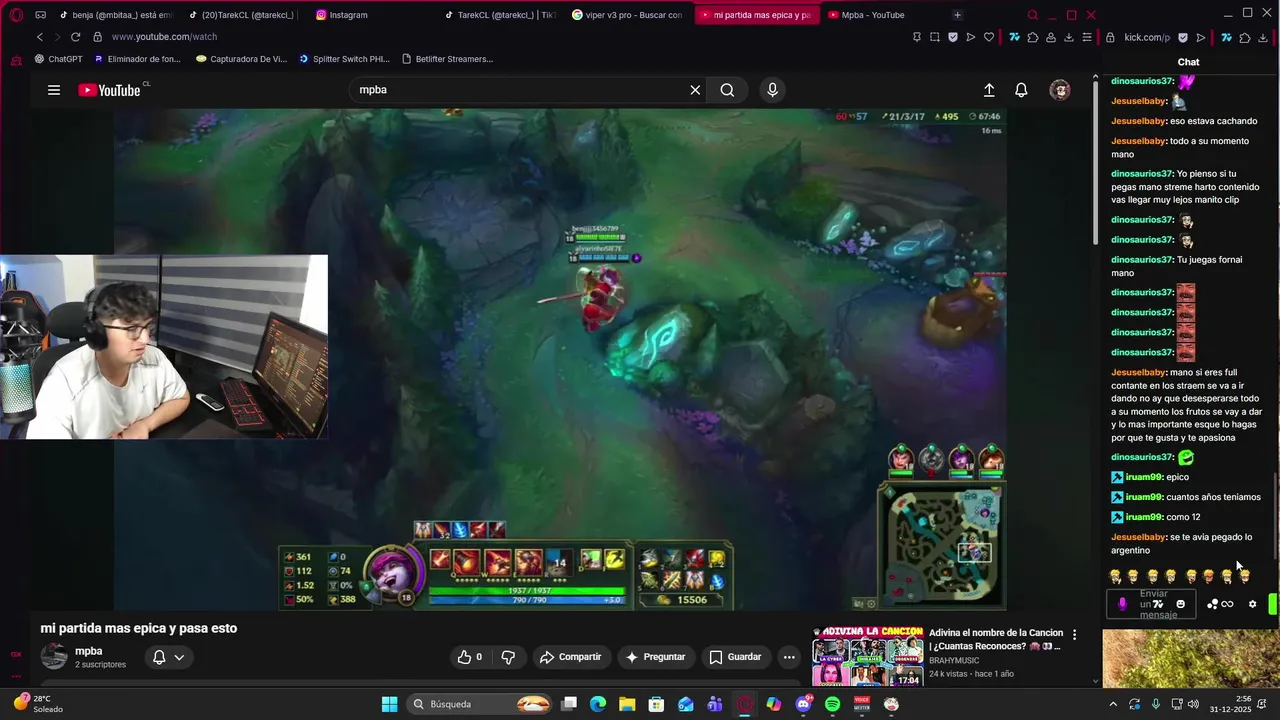The height and width of the screenshot is (720, 1280).
Task: Open more video actions ellipsis
Action: point(789,657)
